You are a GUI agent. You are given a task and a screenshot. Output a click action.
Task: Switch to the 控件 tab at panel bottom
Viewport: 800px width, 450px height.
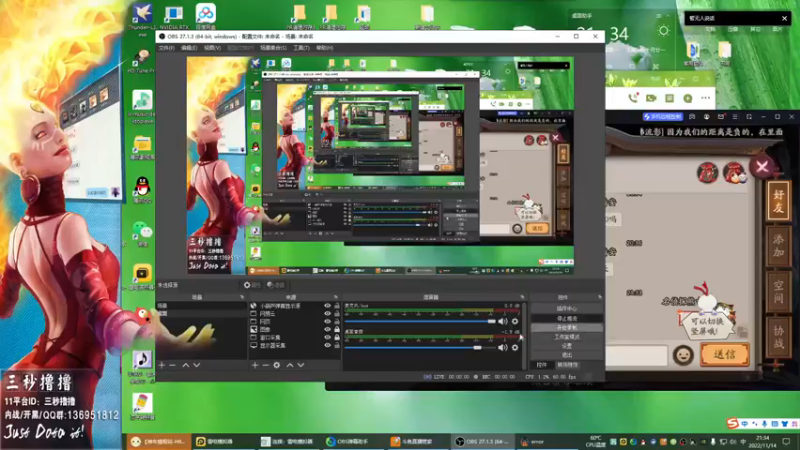[542, 365]
